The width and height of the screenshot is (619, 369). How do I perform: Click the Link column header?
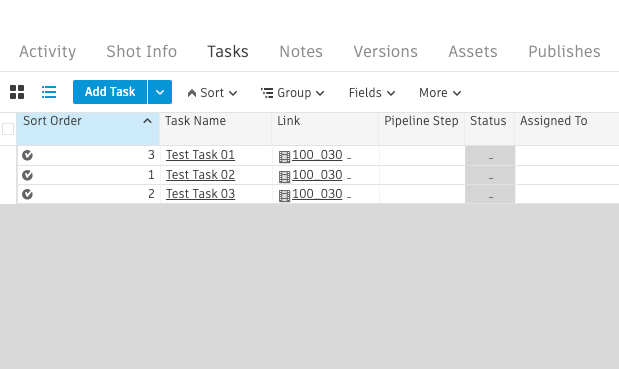tap(325, 129)
